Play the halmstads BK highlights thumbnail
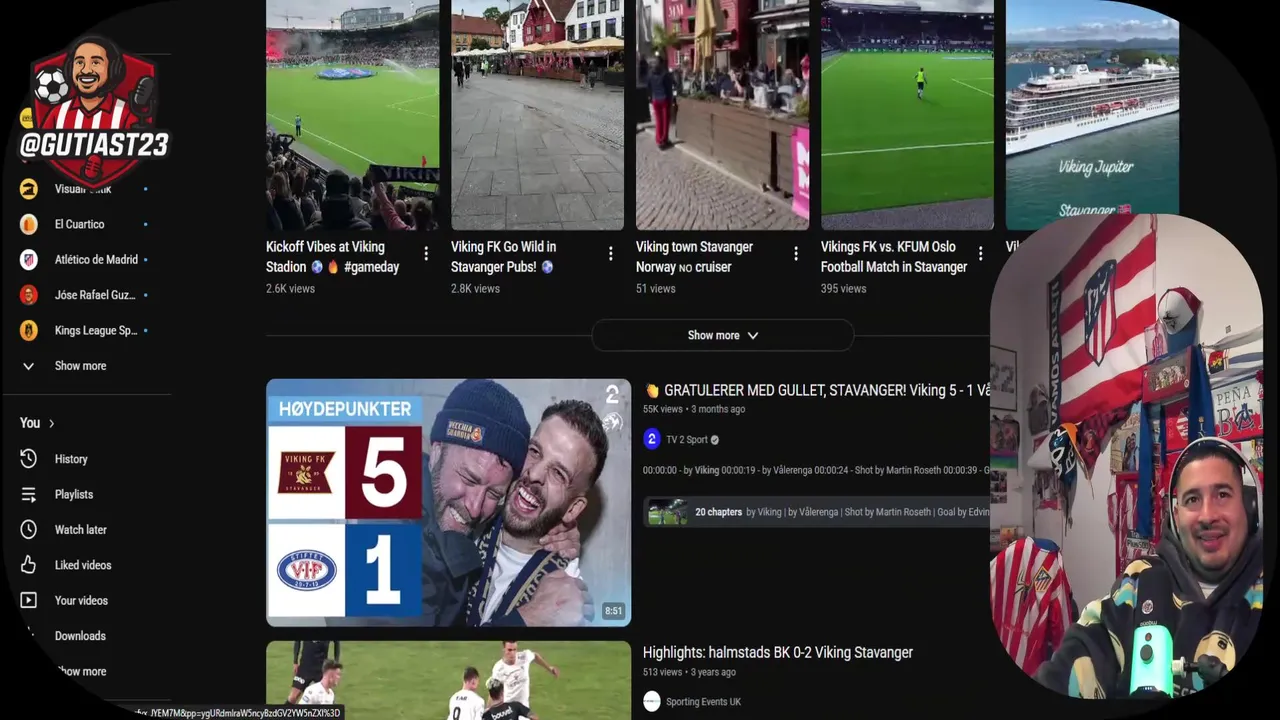The height and width of the screenshot is (720, 1280). click(448, 680)
